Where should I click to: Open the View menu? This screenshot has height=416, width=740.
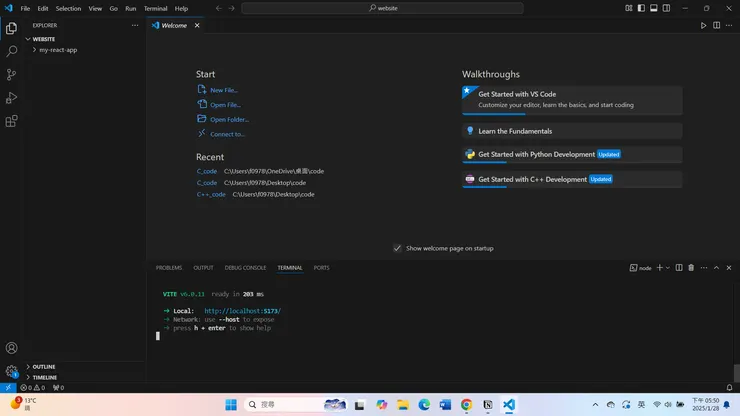[95, 8]
